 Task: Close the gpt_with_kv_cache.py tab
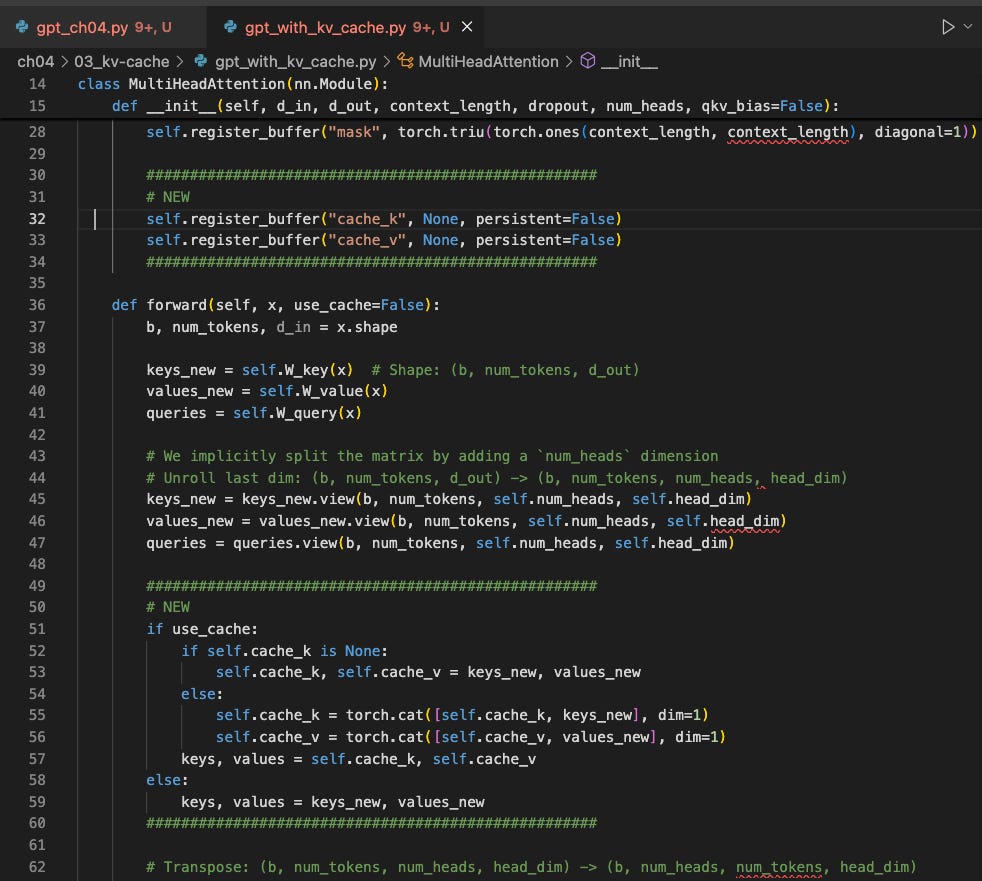(467, 27)
